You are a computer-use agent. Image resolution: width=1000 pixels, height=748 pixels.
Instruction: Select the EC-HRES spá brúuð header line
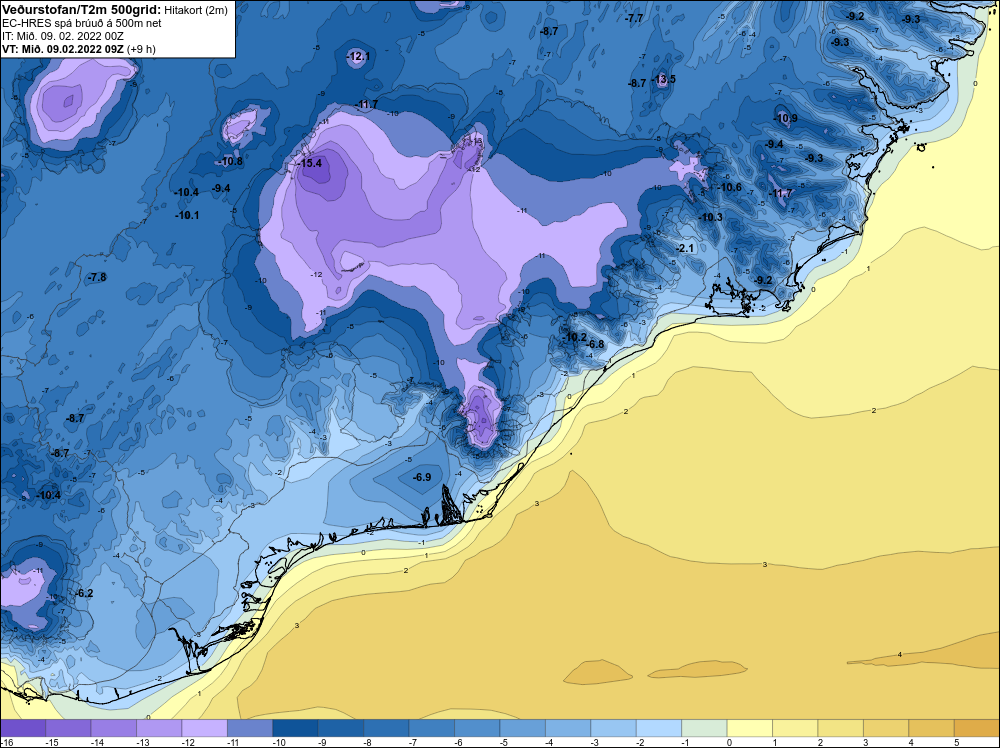pyautogui.click(x=81, y=23)
